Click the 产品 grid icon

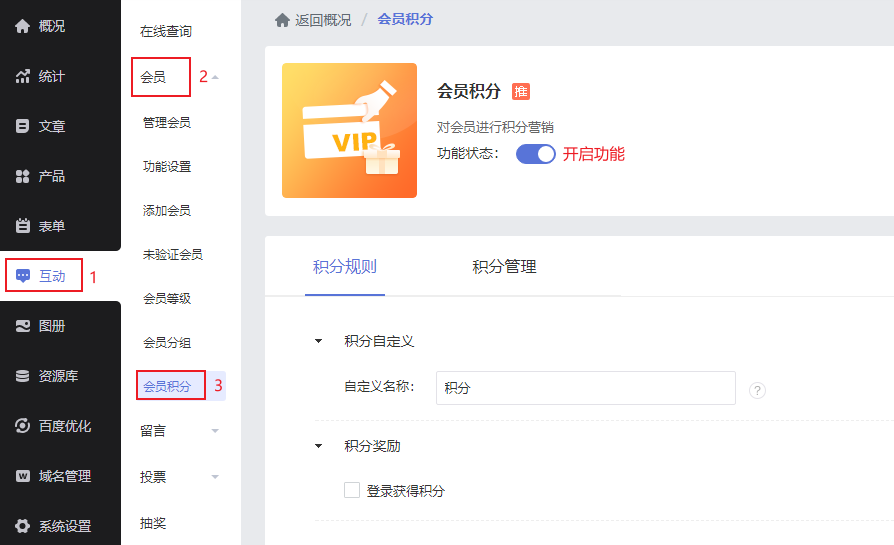(x=22, y=176)
